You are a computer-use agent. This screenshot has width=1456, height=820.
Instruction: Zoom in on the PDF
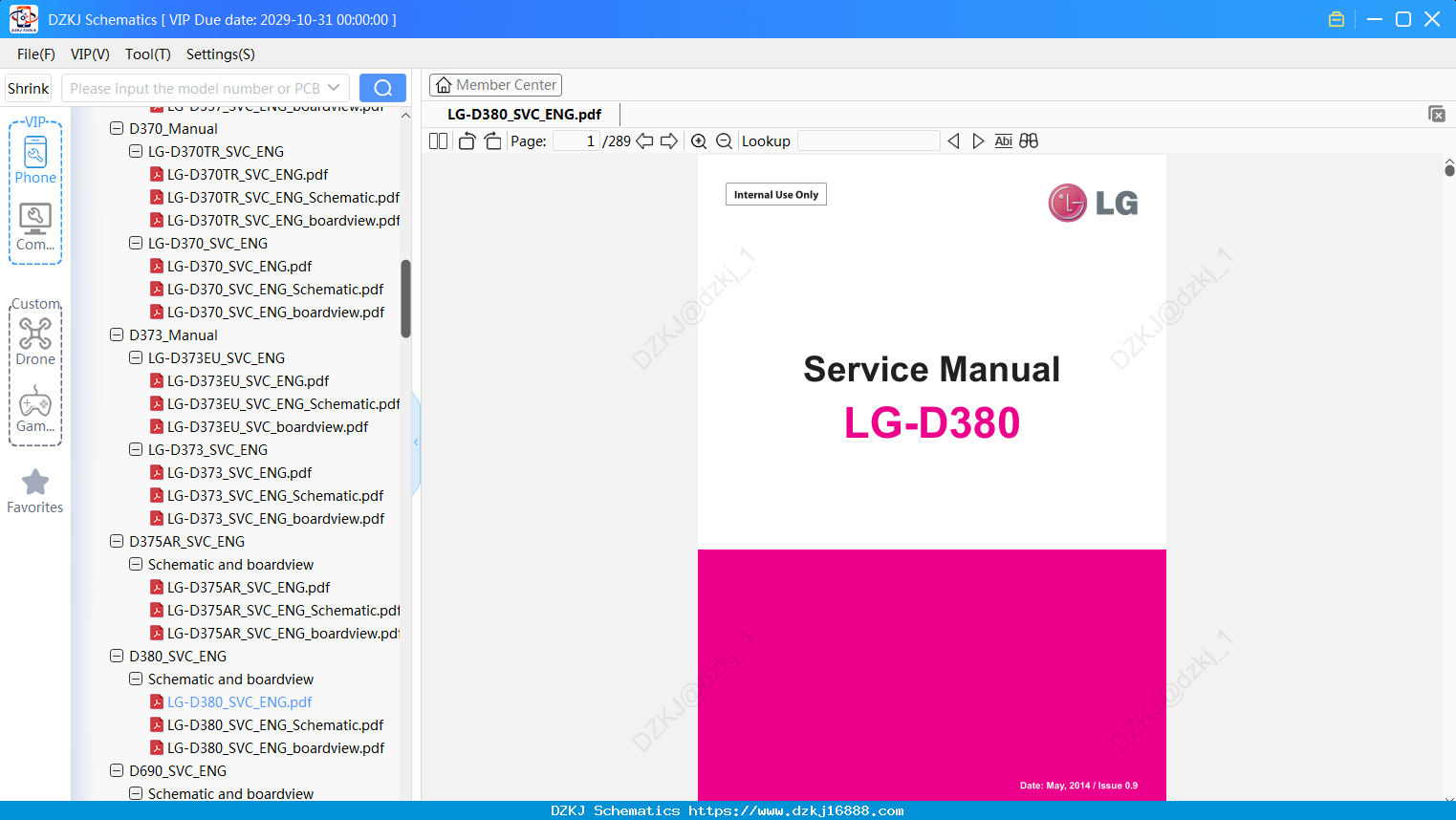(x=699, y=141)
